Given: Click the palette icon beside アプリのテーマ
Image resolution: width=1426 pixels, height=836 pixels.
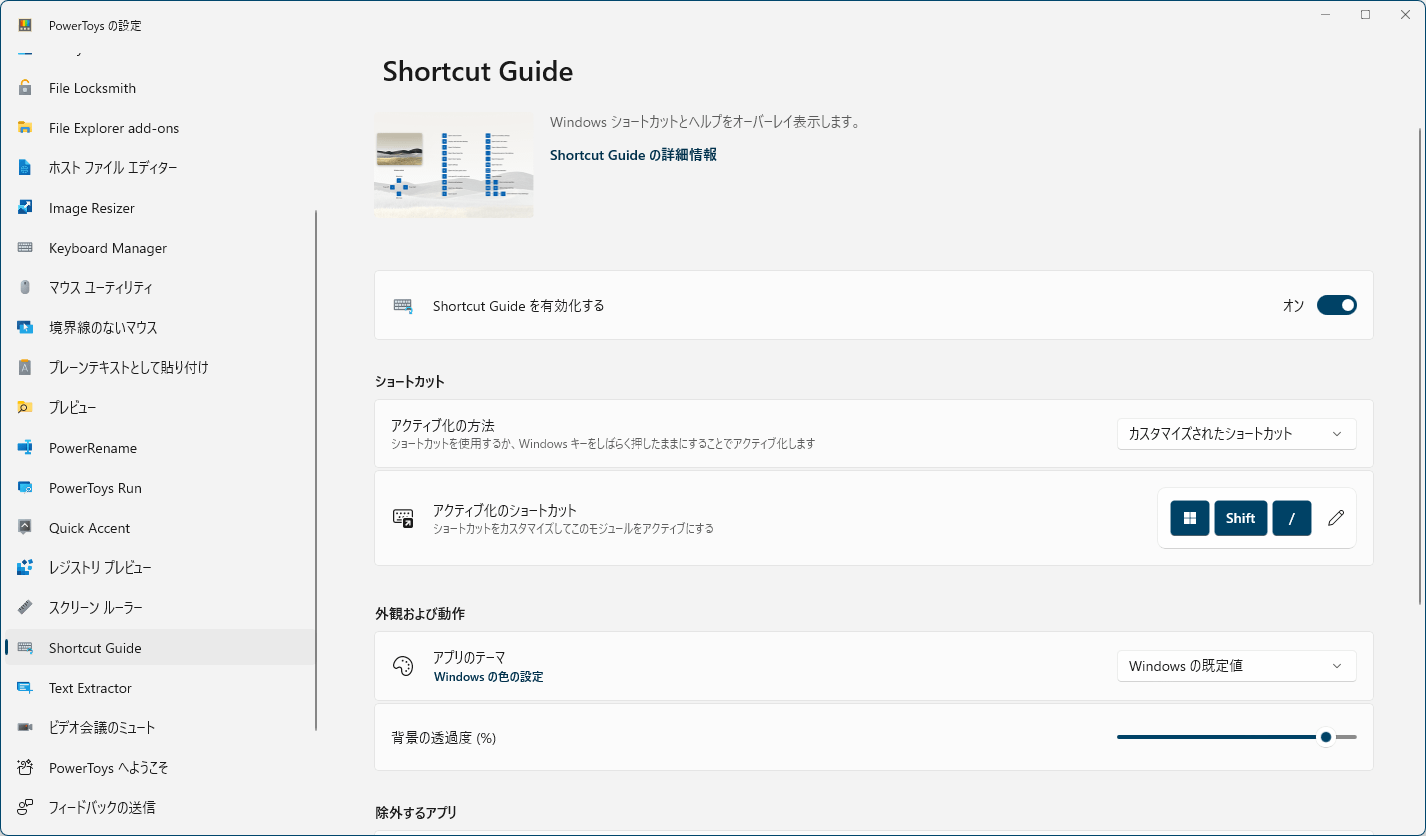Looking at the screenshot, I should pos(403,666).
